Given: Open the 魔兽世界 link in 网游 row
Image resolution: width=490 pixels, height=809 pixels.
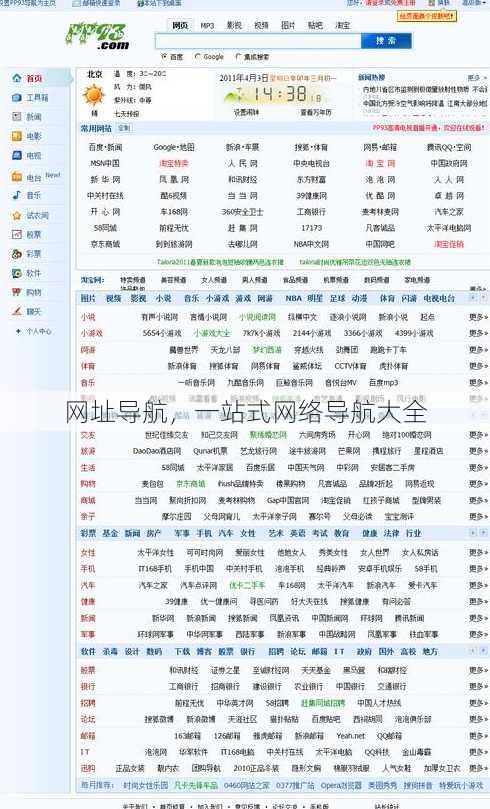Looking at the screenshot, I should (184, 350).
